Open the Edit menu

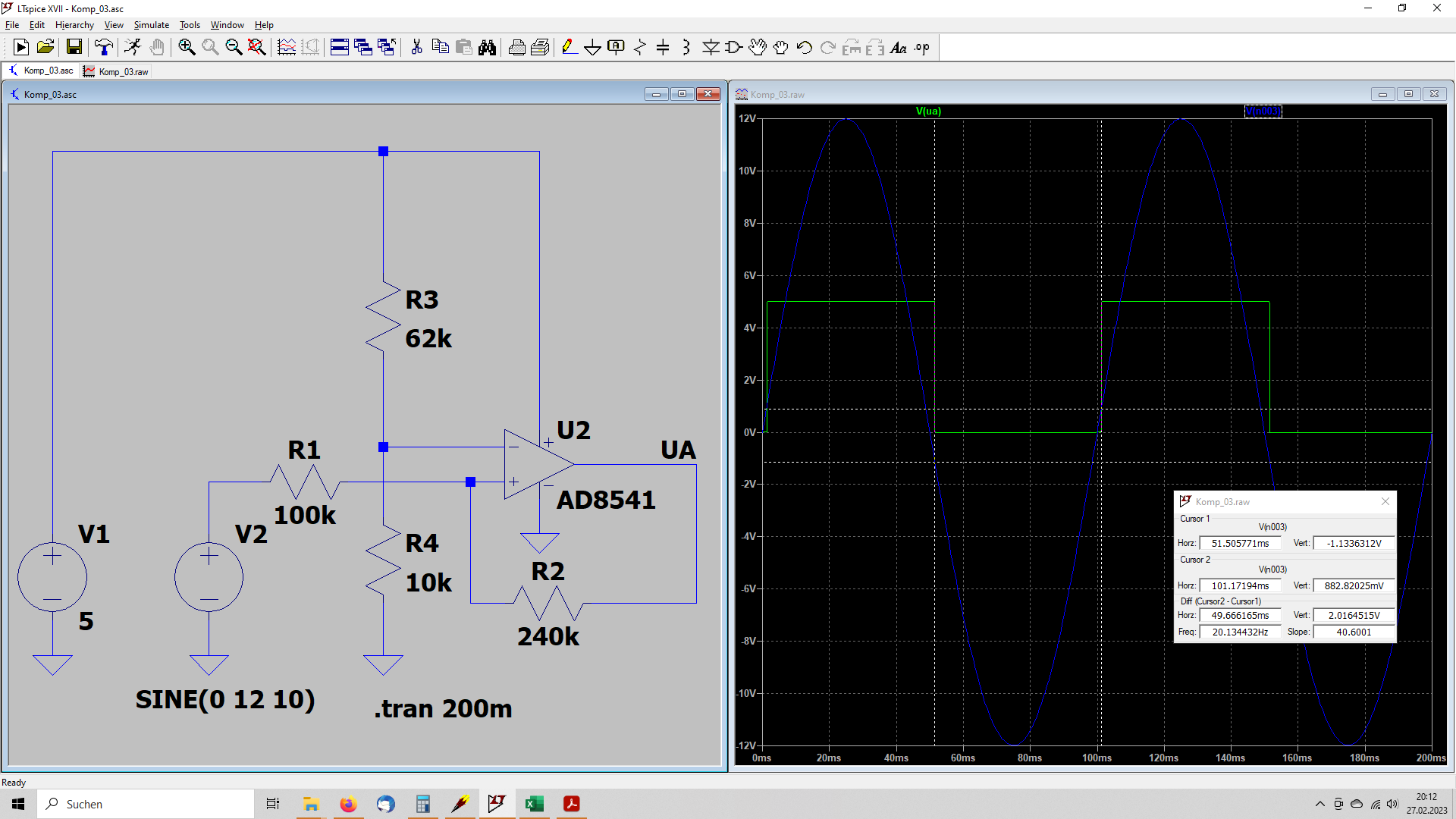tap(37, 25)
